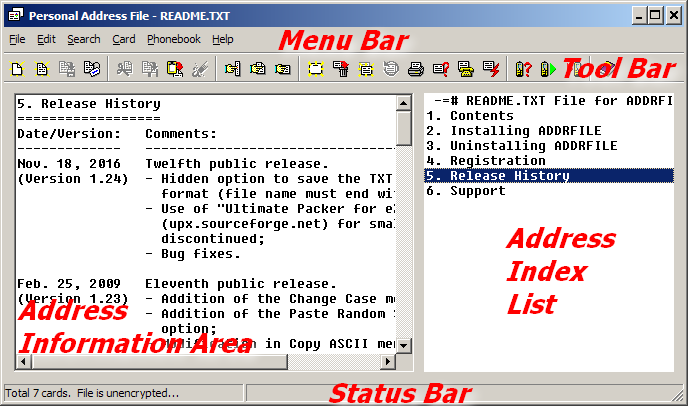Image resolution: width=688 pixels, height=406 pixels.
Task: Click the sparkling card with lines icon
Action: (x=366, y=69)
